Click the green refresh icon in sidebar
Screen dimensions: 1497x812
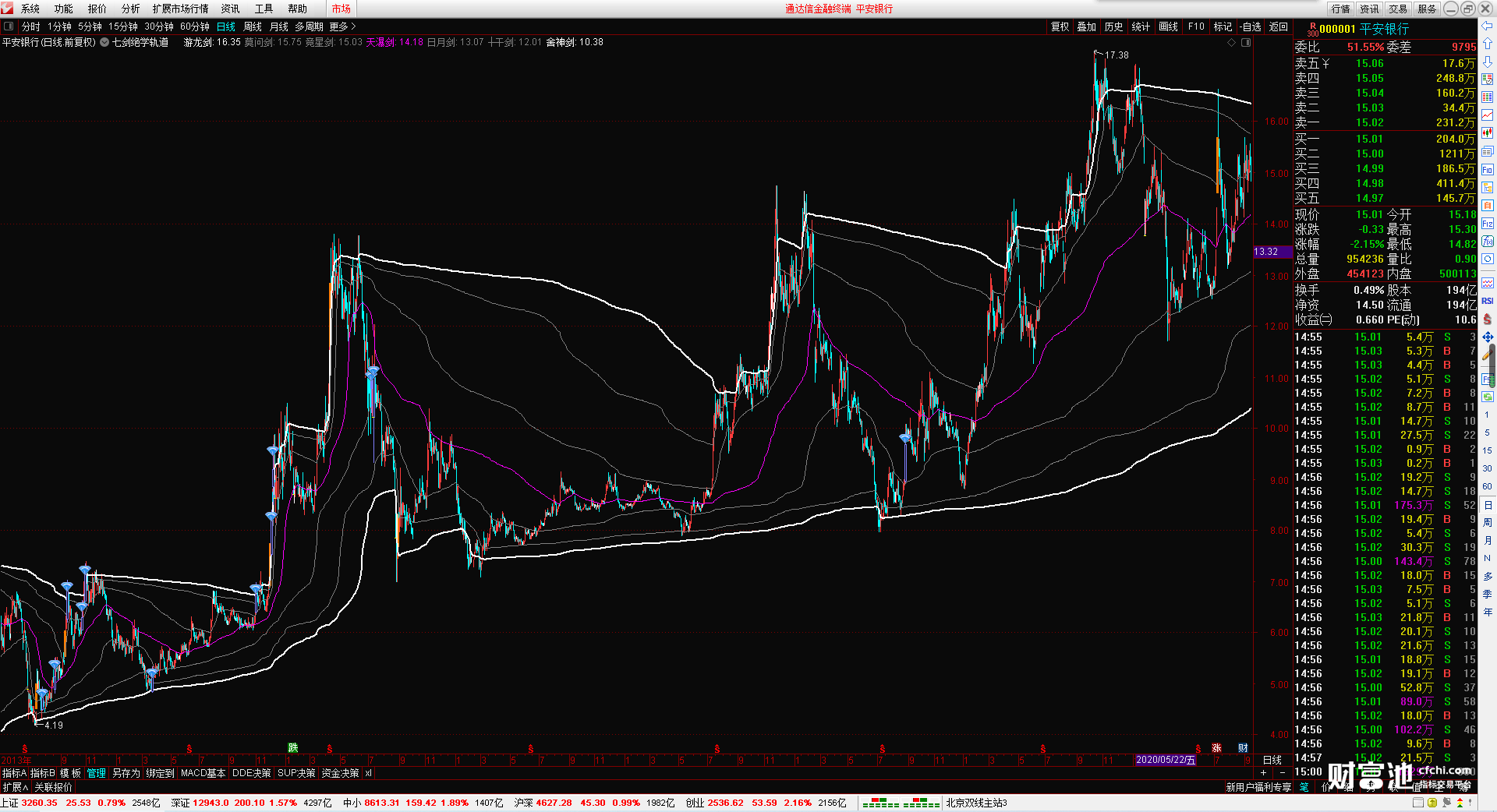pos(1487,397)
